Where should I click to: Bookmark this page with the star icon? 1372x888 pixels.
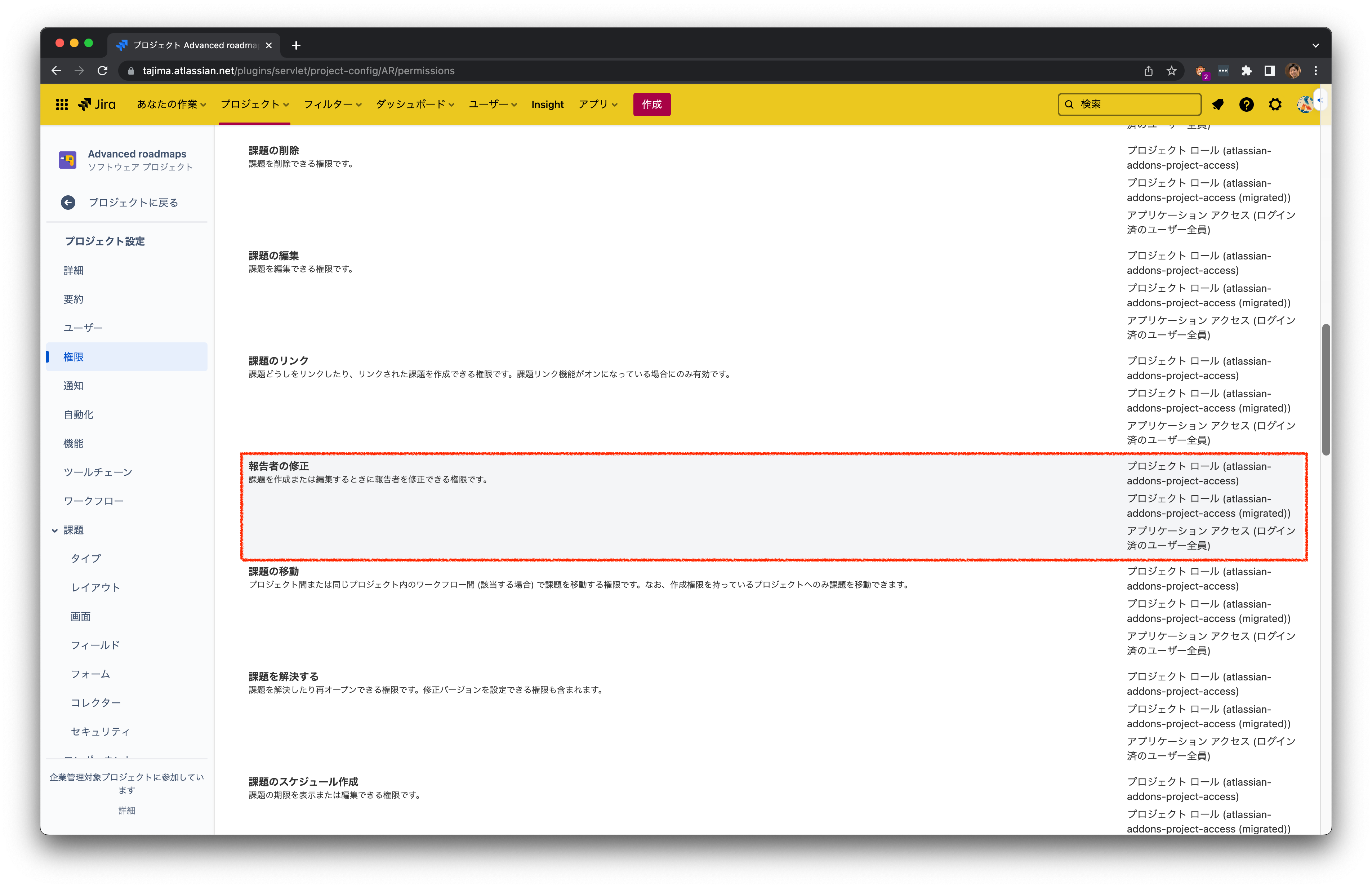[x=1171, y=70]
